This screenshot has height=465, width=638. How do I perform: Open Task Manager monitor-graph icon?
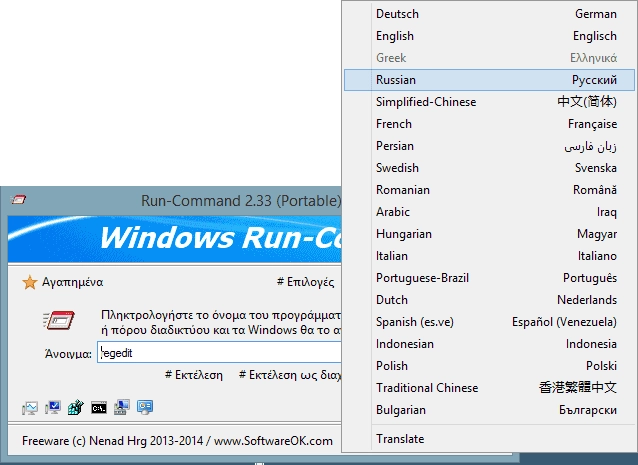click(x=30, y=408)
